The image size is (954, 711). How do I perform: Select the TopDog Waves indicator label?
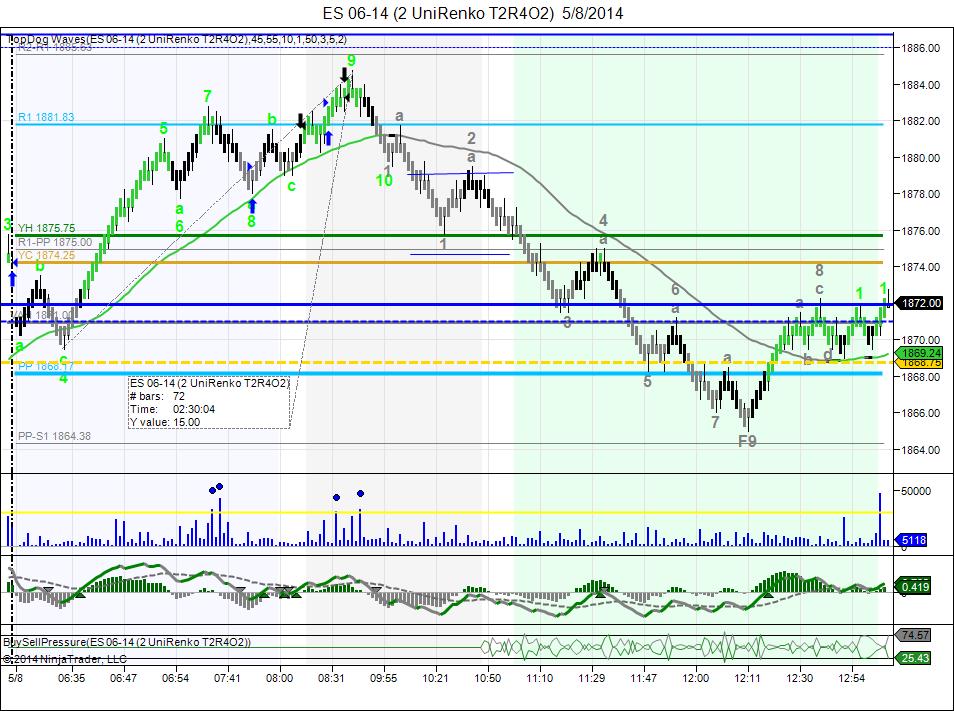175,39
